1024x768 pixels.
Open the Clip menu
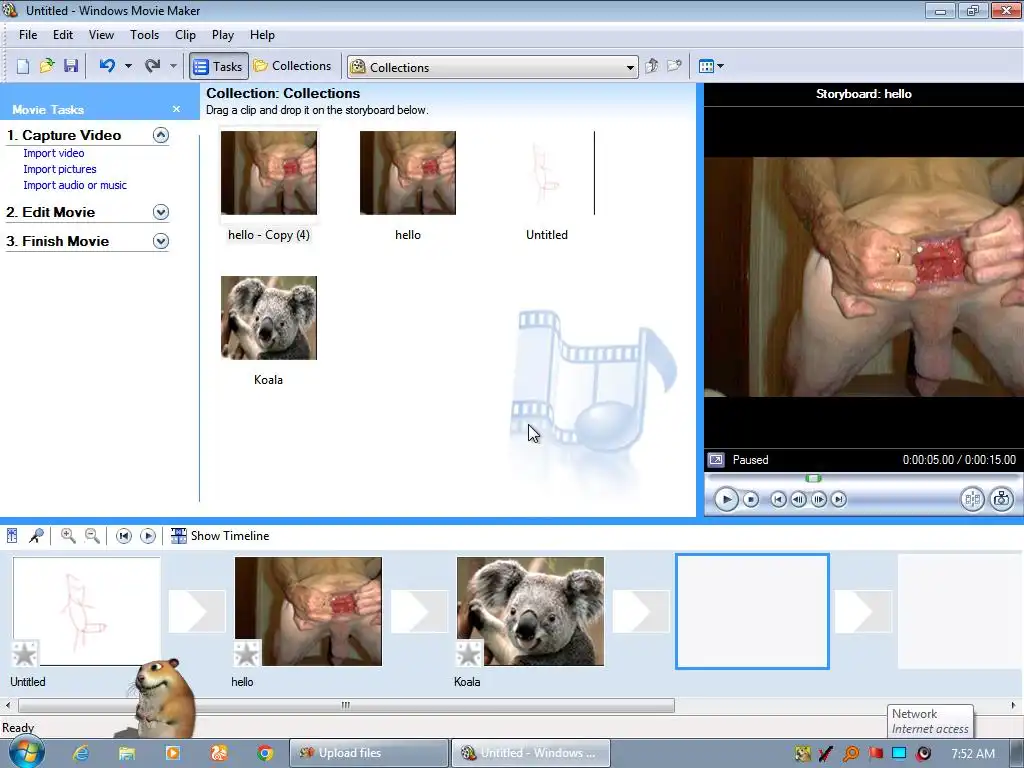(185, 35)
